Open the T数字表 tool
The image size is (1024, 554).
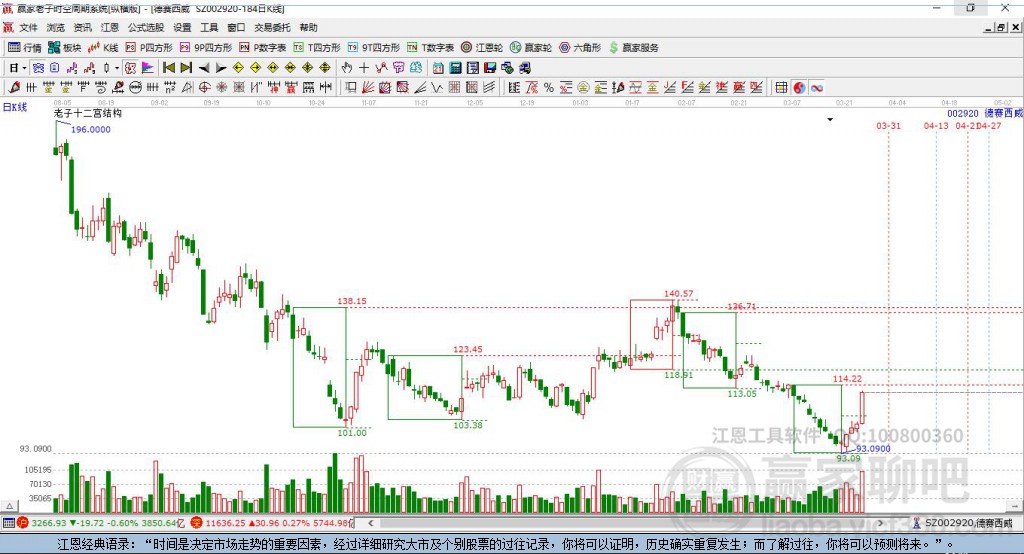(430, 48)
